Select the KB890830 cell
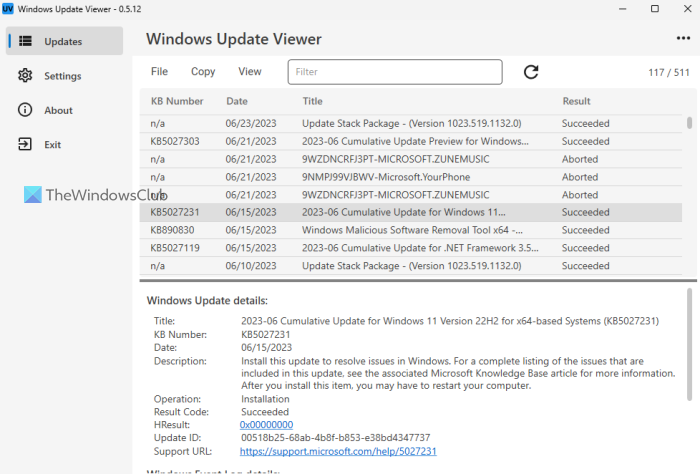The height and width of the screenshot is (474, 700). pyautogui.click(x=172, y=230)
